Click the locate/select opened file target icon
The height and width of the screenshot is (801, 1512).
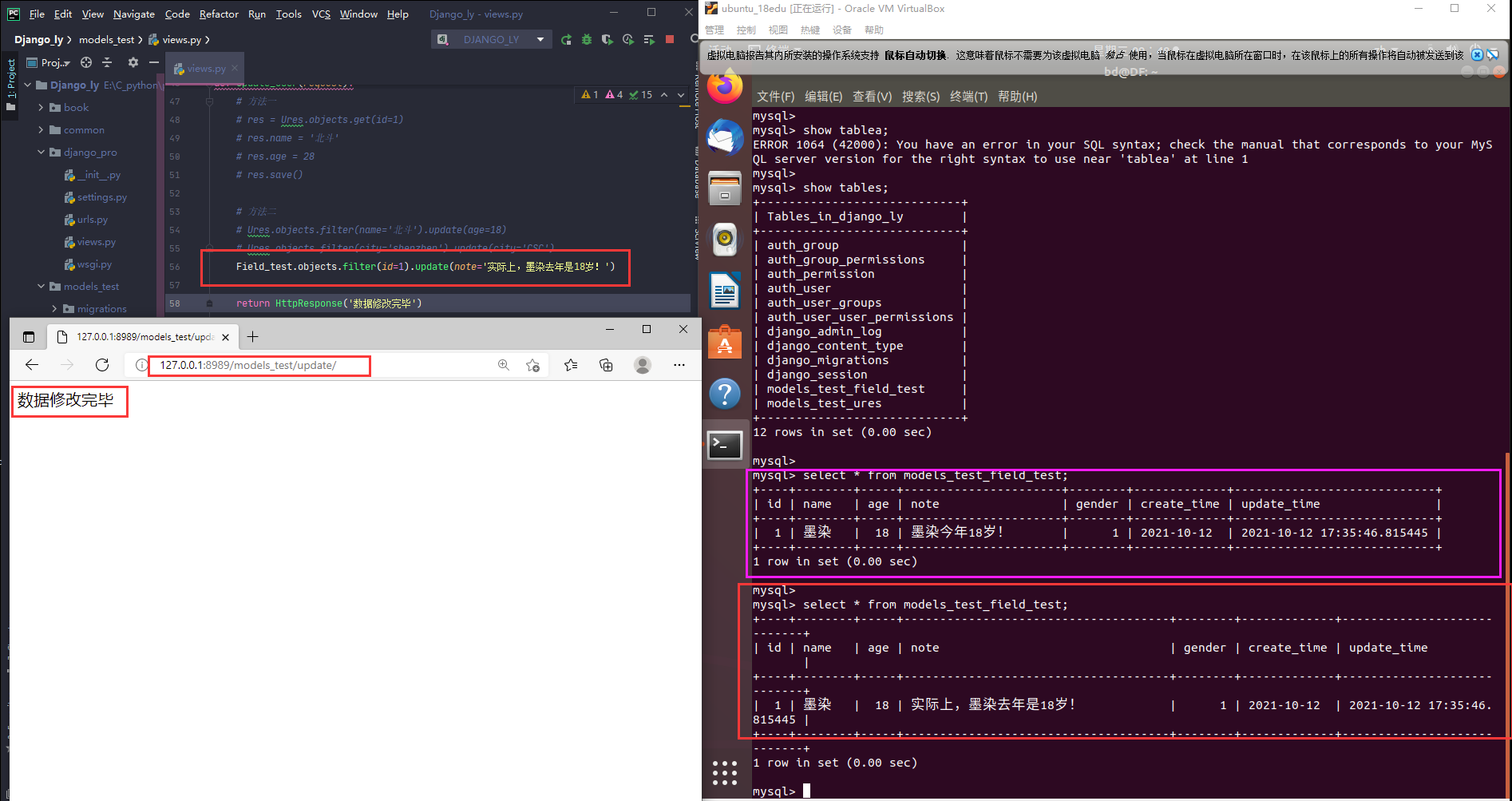(x=86, y=62)
